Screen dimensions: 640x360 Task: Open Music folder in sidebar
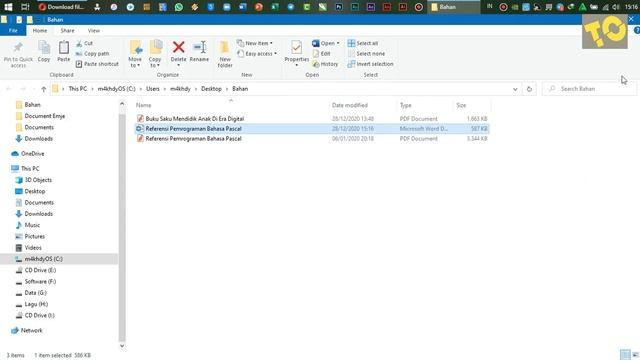click(32, 225)
